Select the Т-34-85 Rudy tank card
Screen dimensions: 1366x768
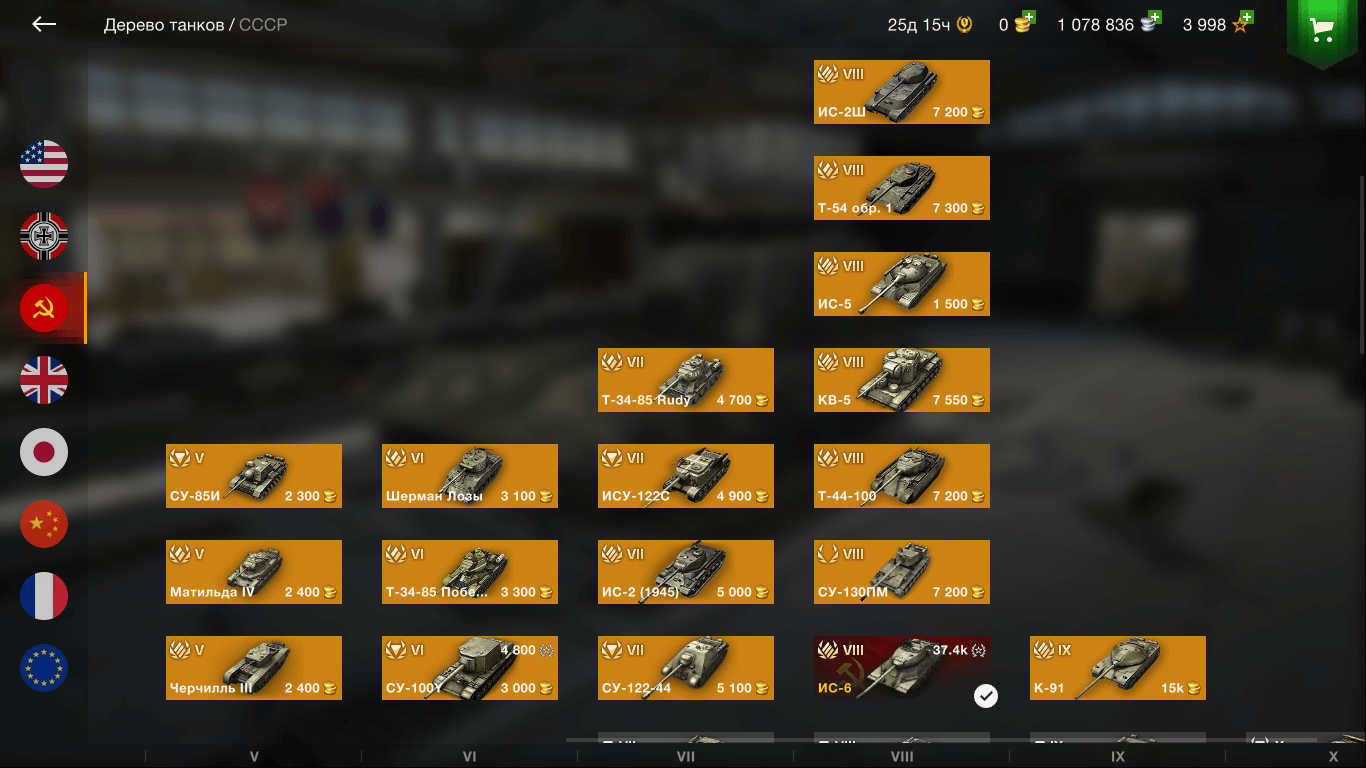click(x=686, y=380)
